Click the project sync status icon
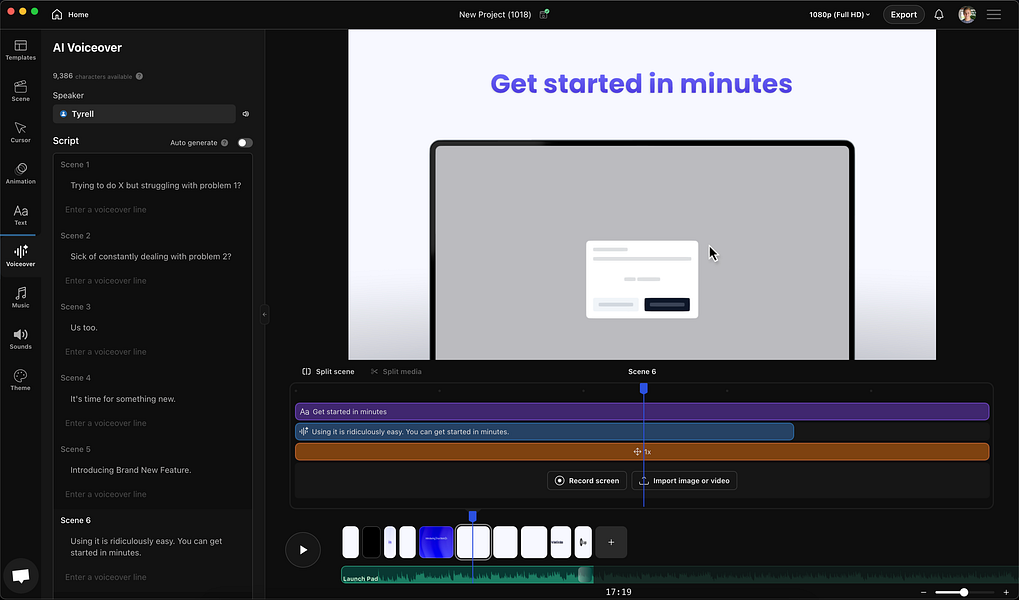 [544, 14]
